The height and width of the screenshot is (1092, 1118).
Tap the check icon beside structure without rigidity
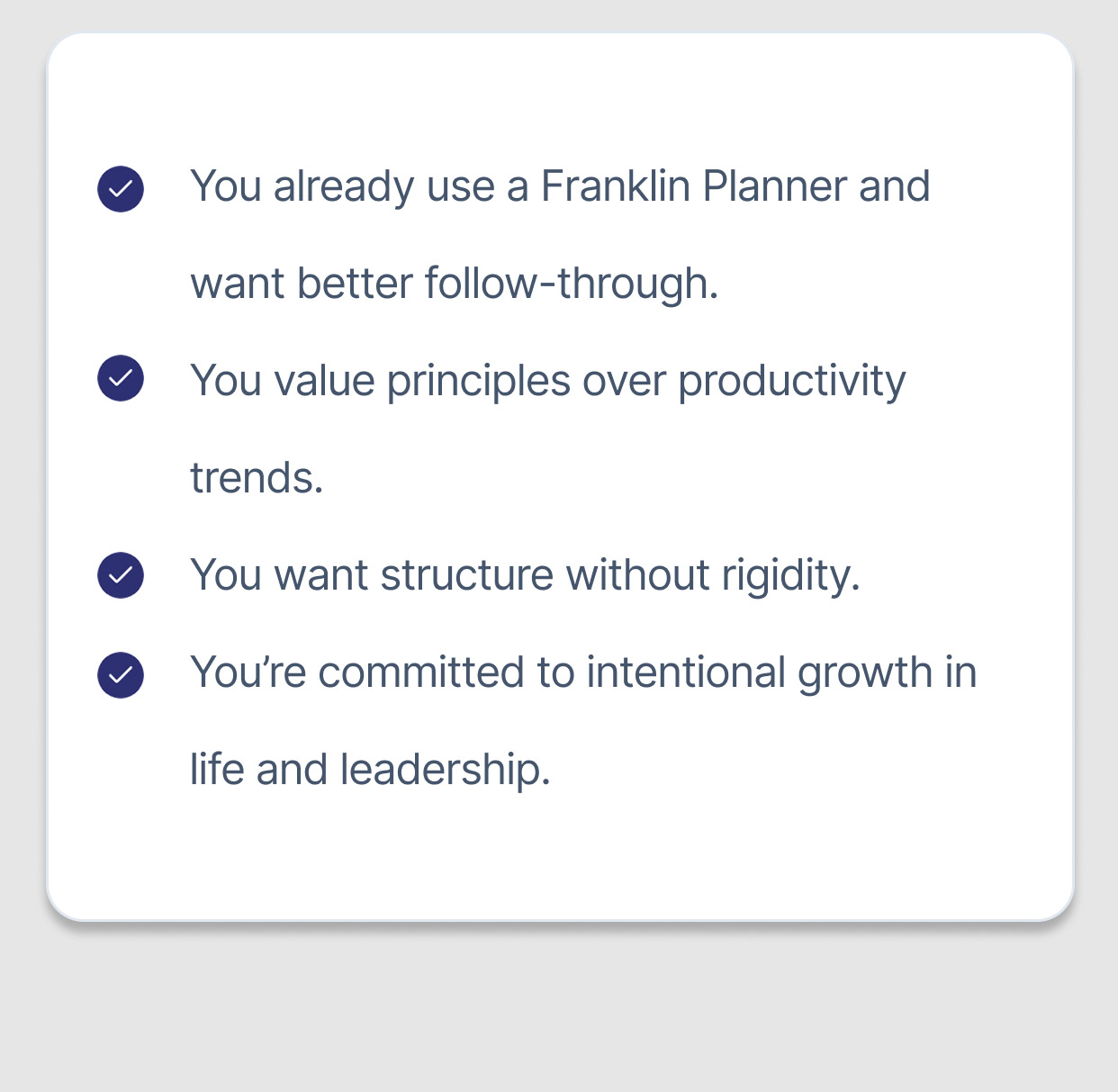pos(121,574)
